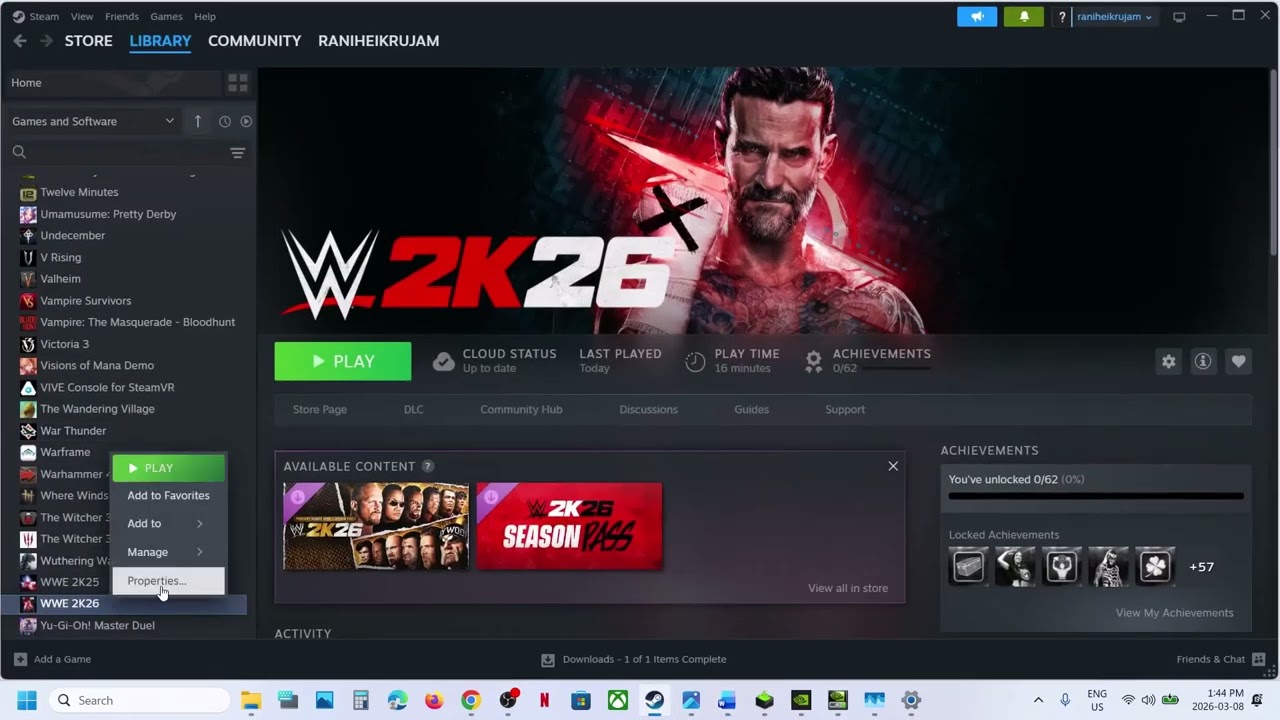
Task: Go to the STORE tab
Action: click(x=89, y=41)
